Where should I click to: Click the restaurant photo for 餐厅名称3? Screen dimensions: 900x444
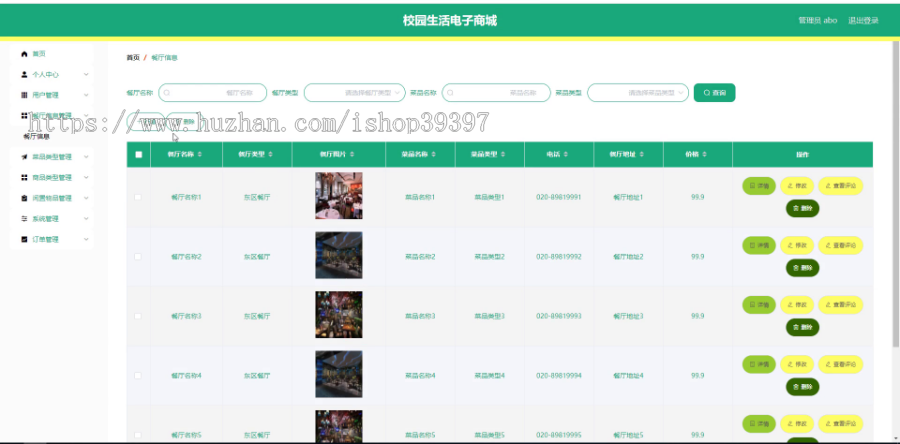(x=339, y=314)
